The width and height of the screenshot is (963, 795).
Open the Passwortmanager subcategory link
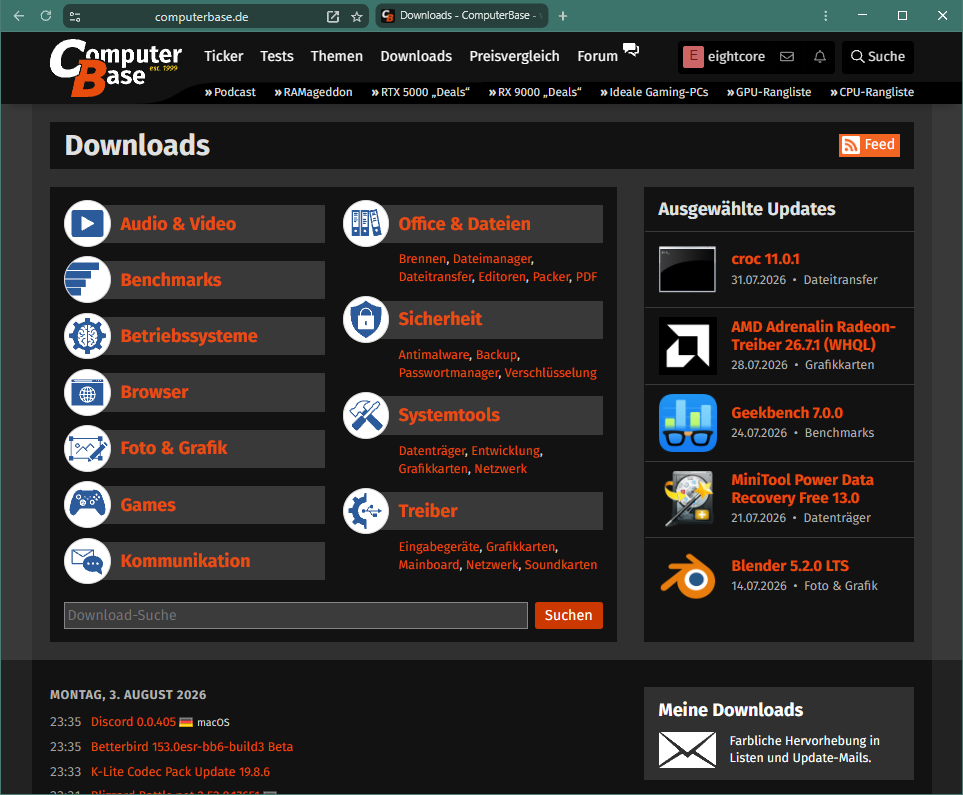click(x=448, y=372)
